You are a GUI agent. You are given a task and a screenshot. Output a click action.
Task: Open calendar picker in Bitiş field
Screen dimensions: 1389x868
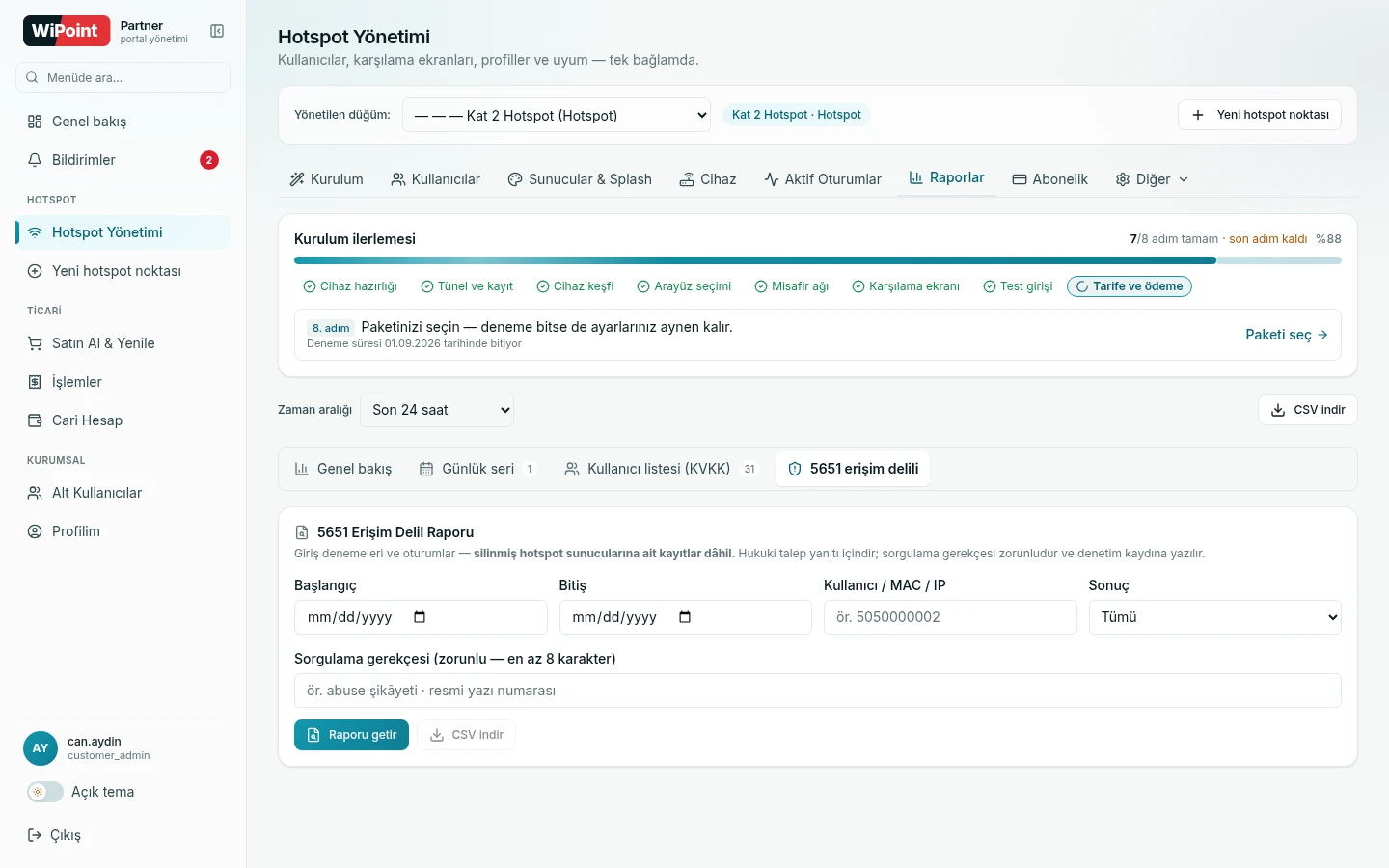tap(685, 617)
